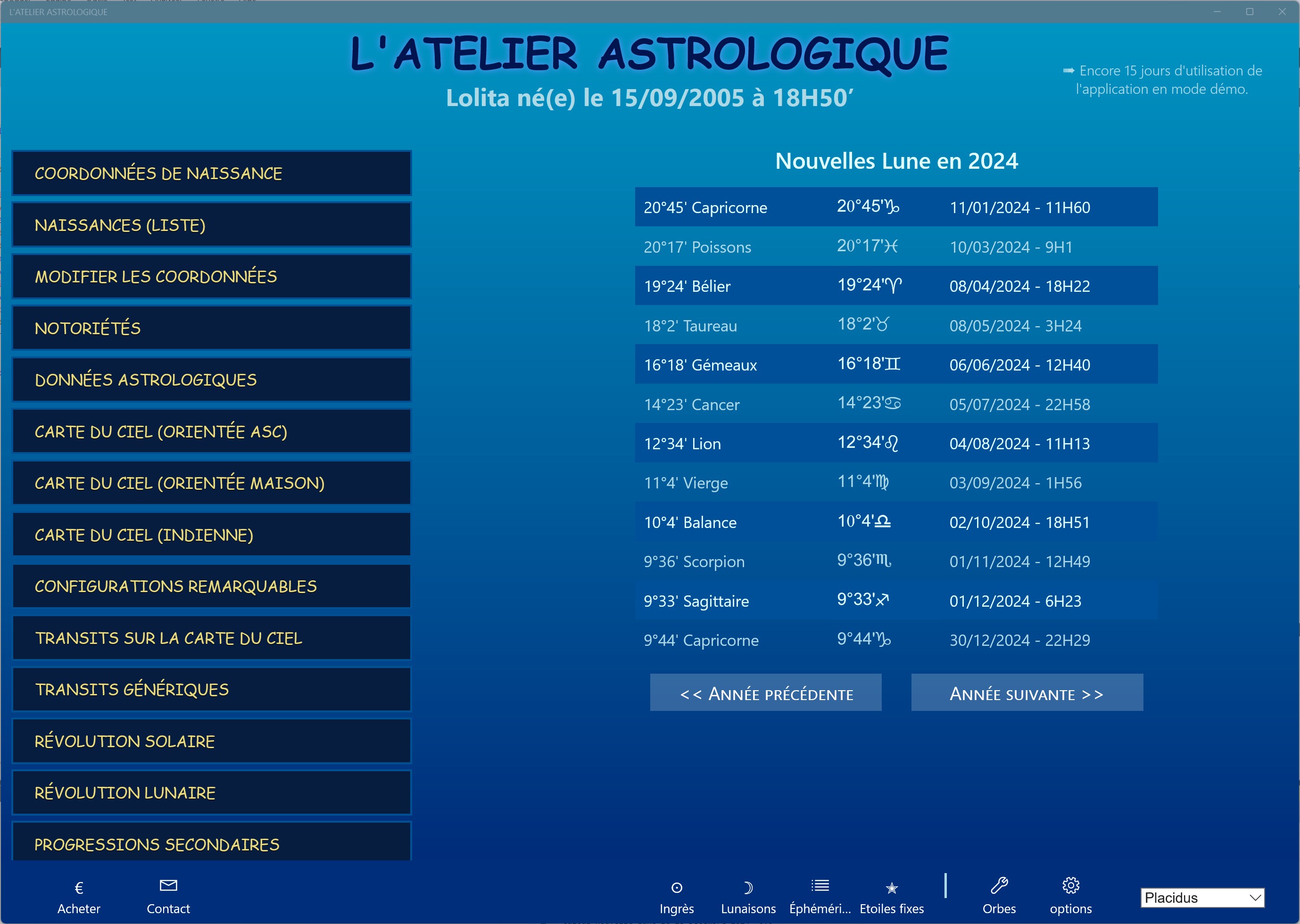Open Carte du ciel (Indienne)
Image resolution: width=1300 pixels, height=924 pixels.
click(211, 535)
